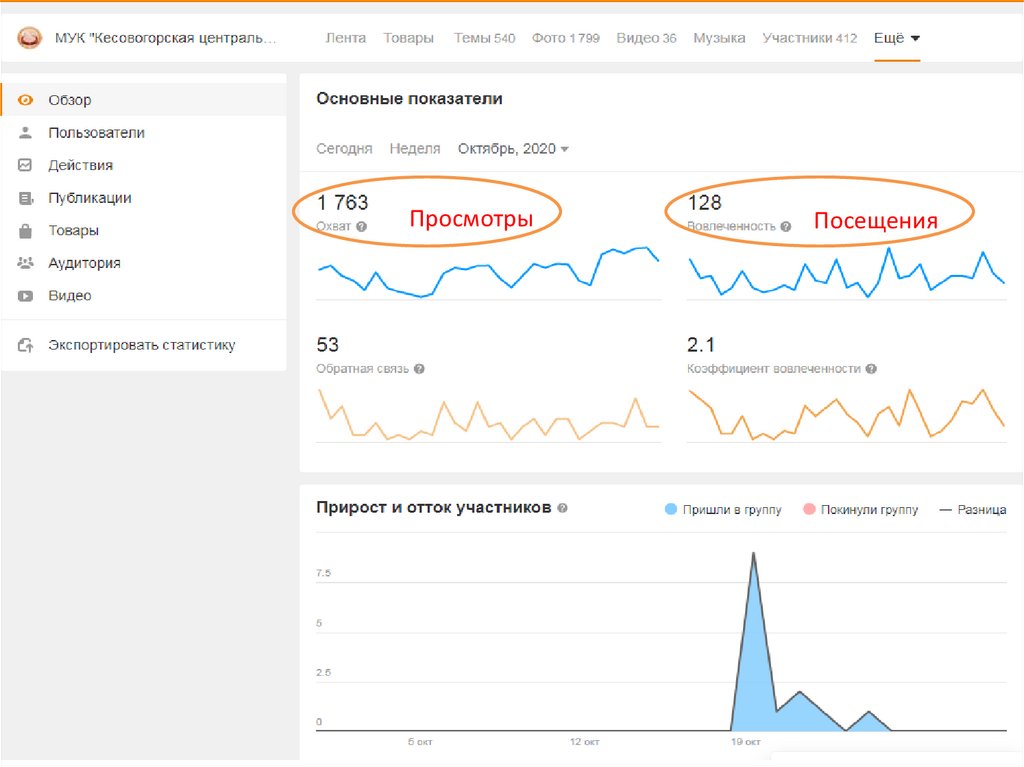Click the Публикации document icon

click(x=26, y=199)
